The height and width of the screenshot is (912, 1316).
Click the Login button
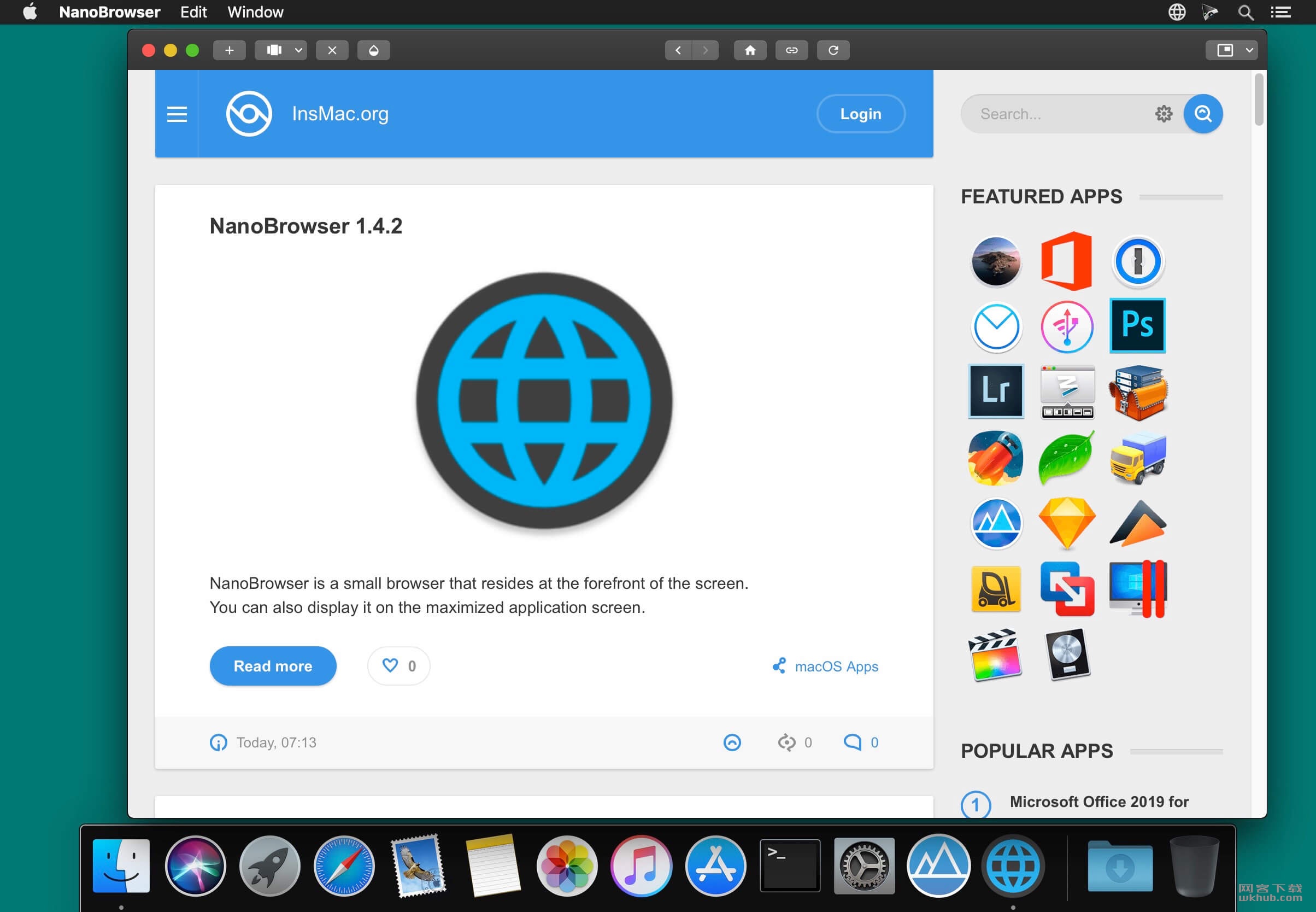(x=861, y=114)
